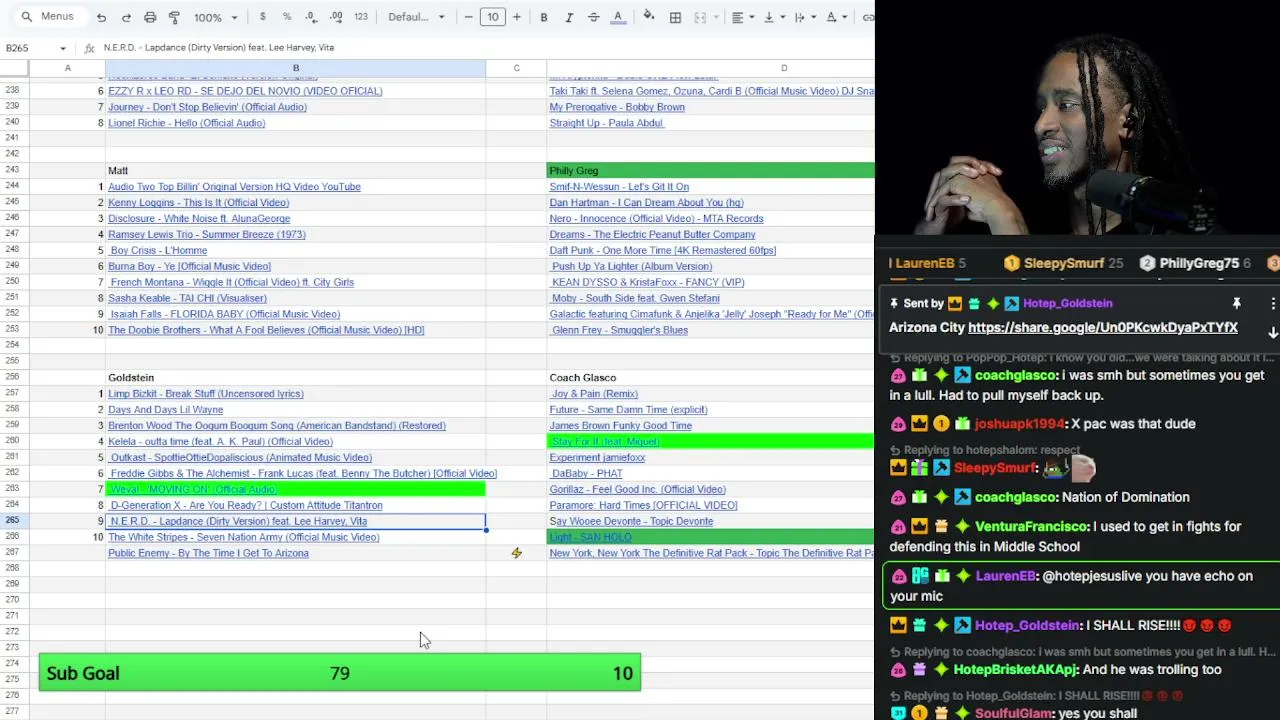Click the SleepySmurf rank 1 badge
This screenshot has height=720, width=1280.
(1011, 263)
